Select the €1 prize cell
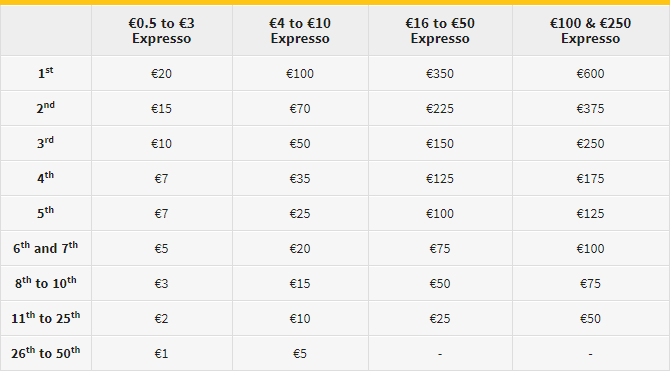The height and width of the screenshot is (374, 672). click(x=162, y=354)
